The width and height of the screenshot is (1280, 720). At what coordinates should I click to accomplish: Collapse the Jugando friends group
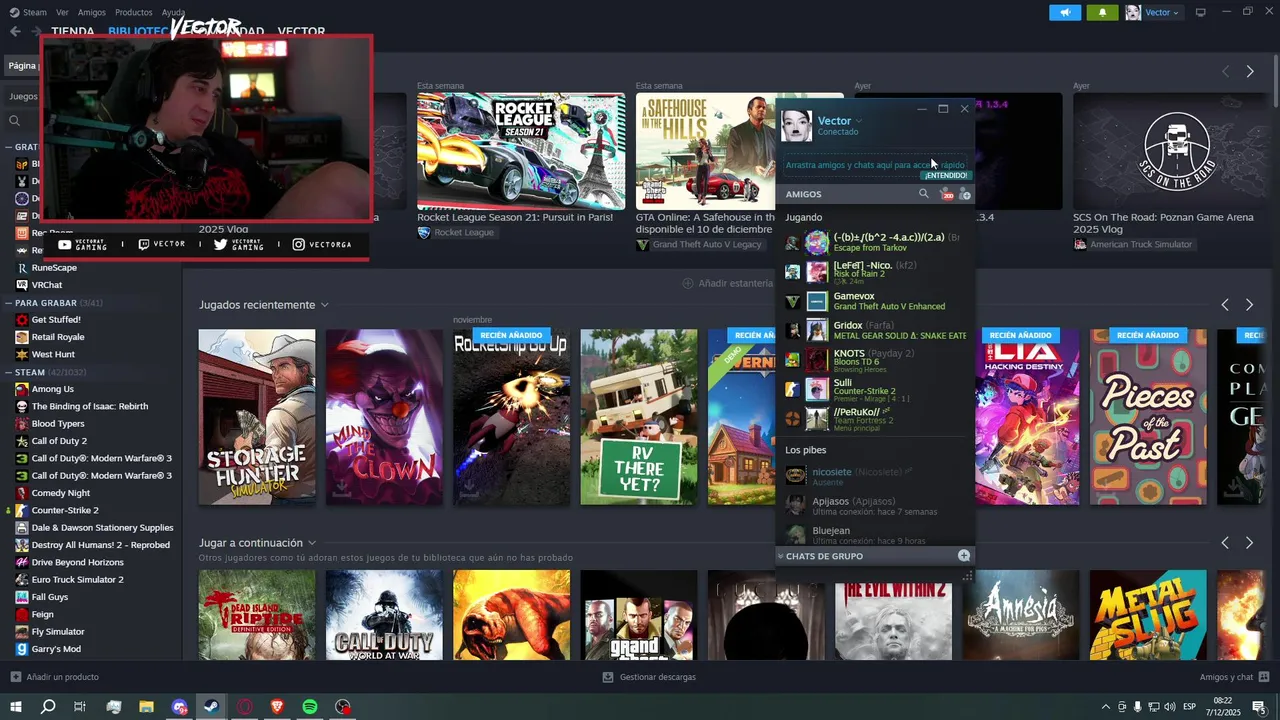(803, 217)
